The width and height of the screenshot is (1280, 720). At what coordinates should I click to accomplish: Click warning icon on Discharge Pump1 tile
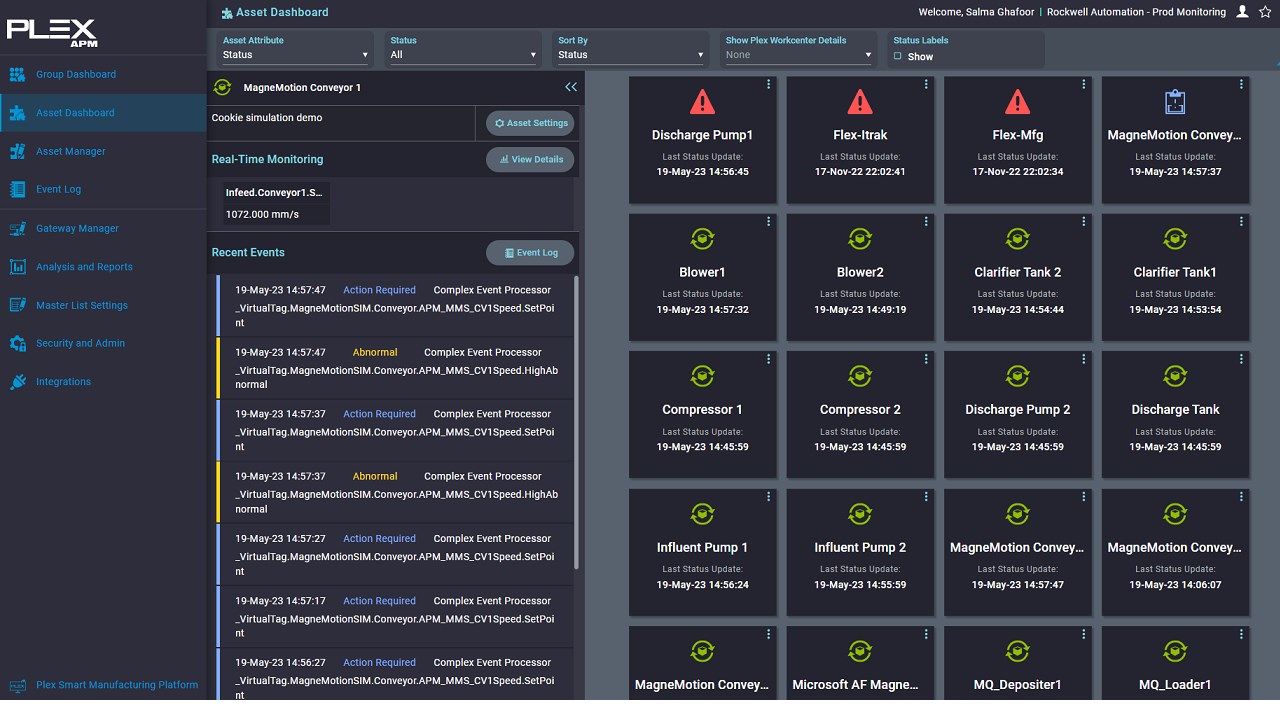click(x=702, y=102)
